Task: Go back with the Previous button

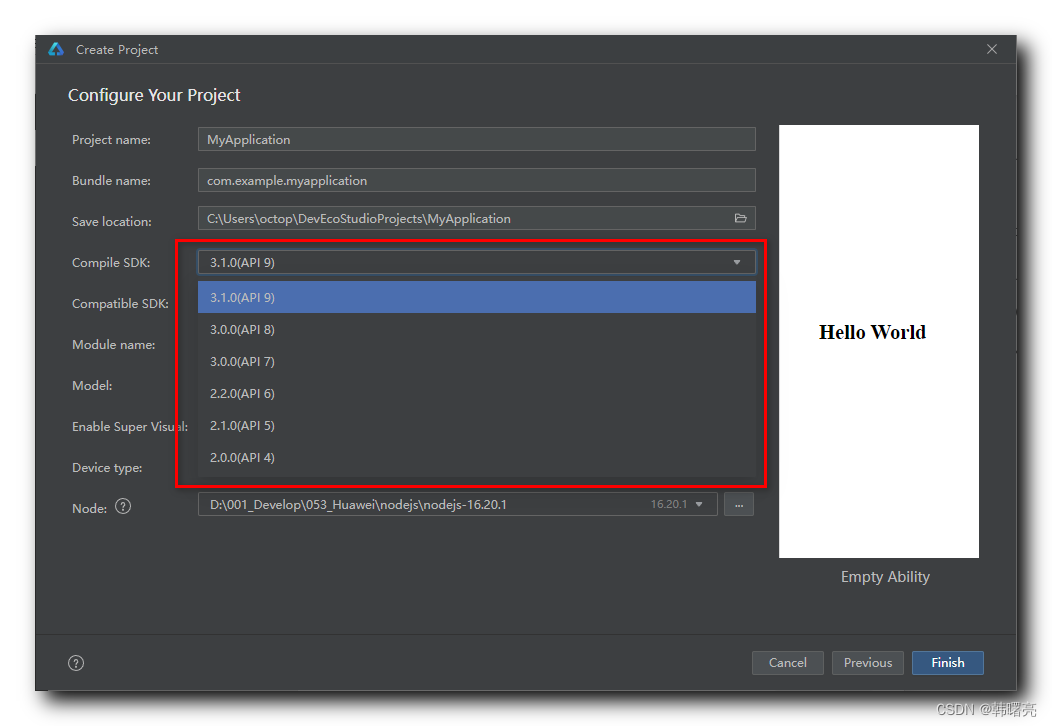Action: click(867, 662)
